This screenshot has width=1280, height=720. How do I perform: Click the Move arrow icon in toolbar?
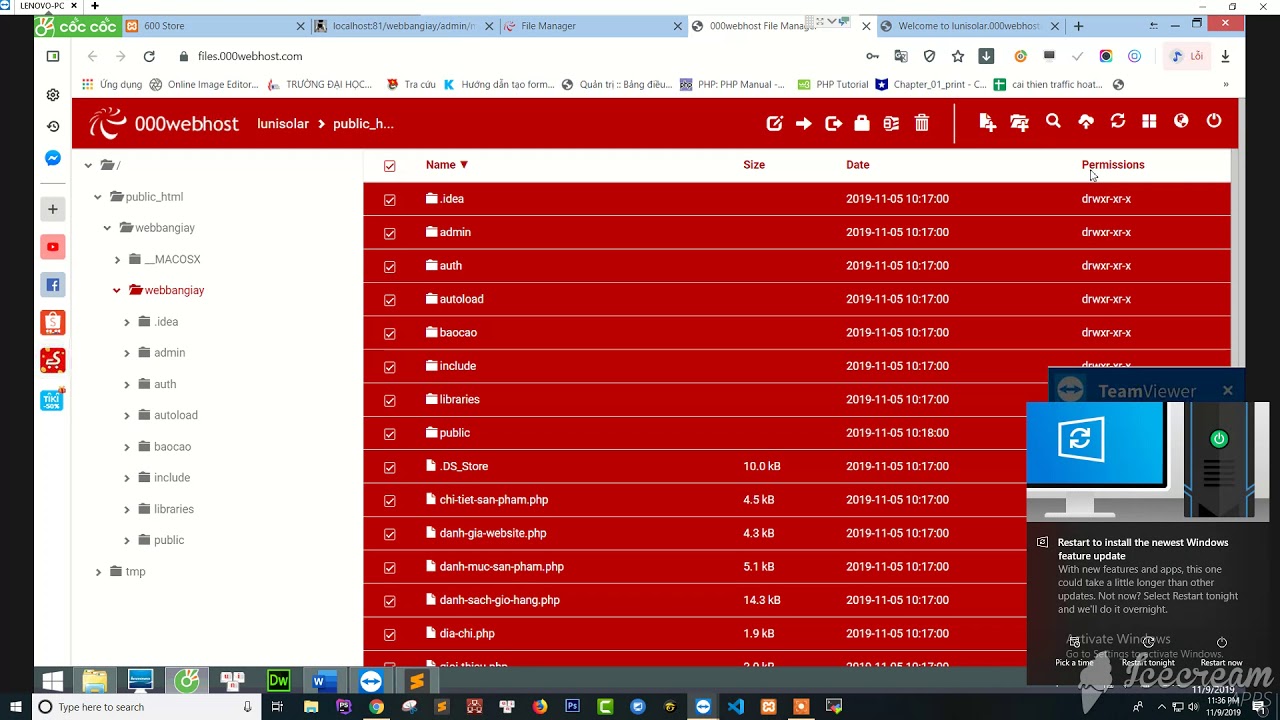804,123
